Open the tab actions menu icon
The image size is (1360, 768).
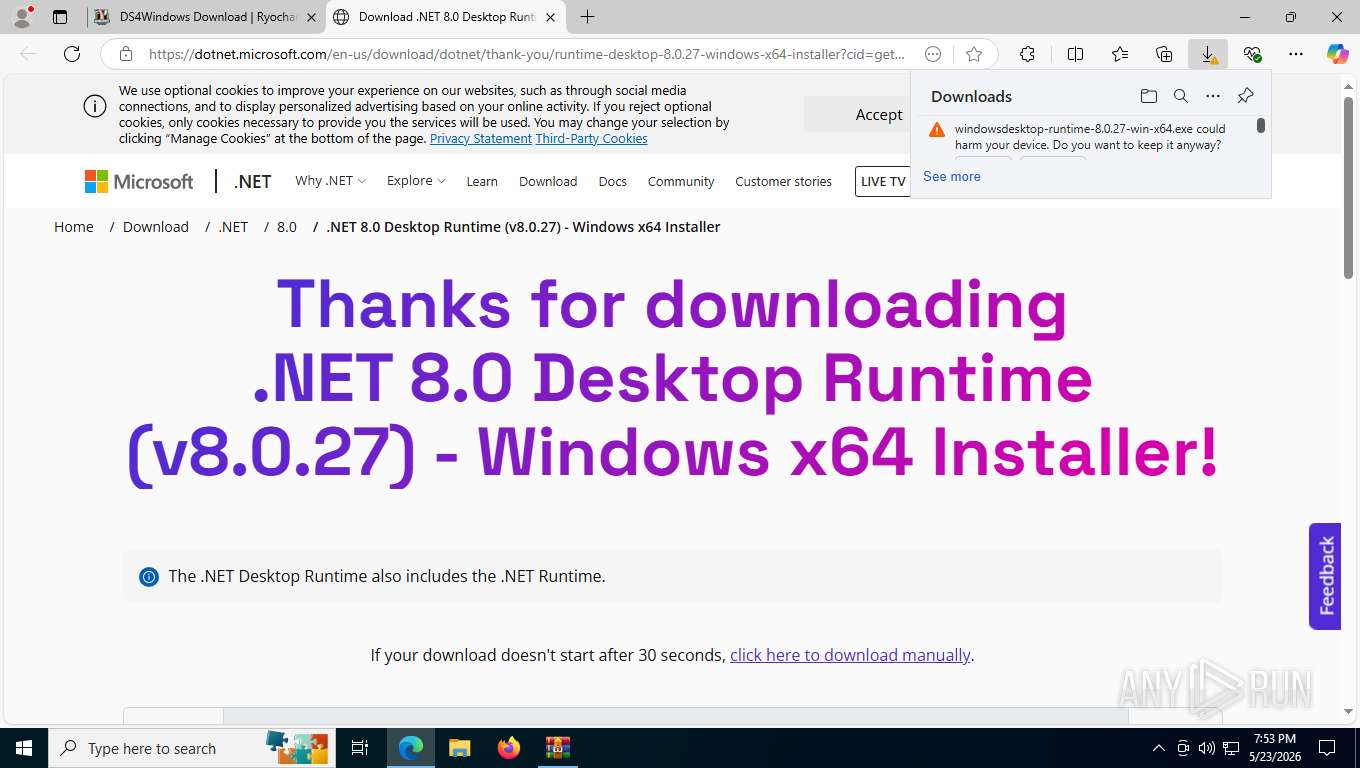[x=60, y=17]
